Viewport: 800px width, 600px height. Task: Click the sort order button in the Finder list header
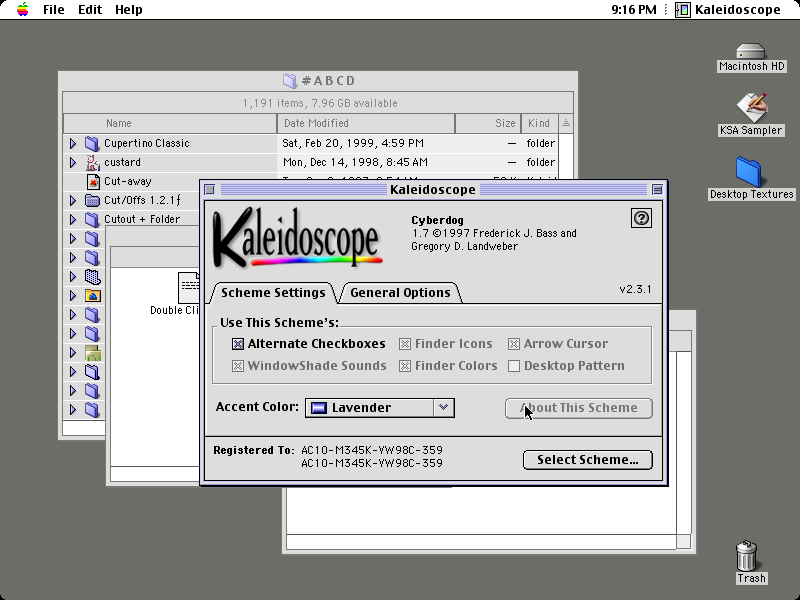(x=566, y=123)
